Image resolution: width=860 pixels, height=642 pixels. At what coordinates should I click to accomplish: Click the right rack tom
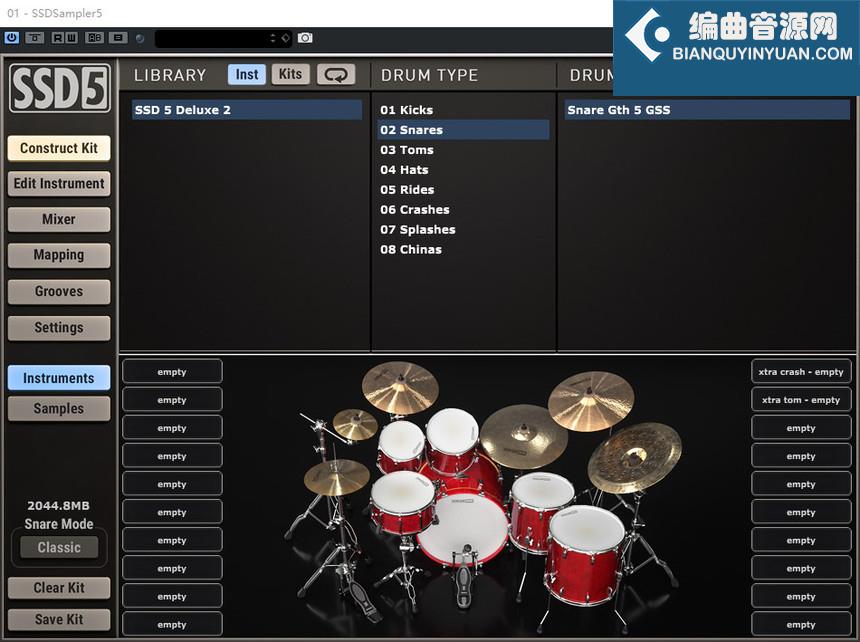coord(453,439)
